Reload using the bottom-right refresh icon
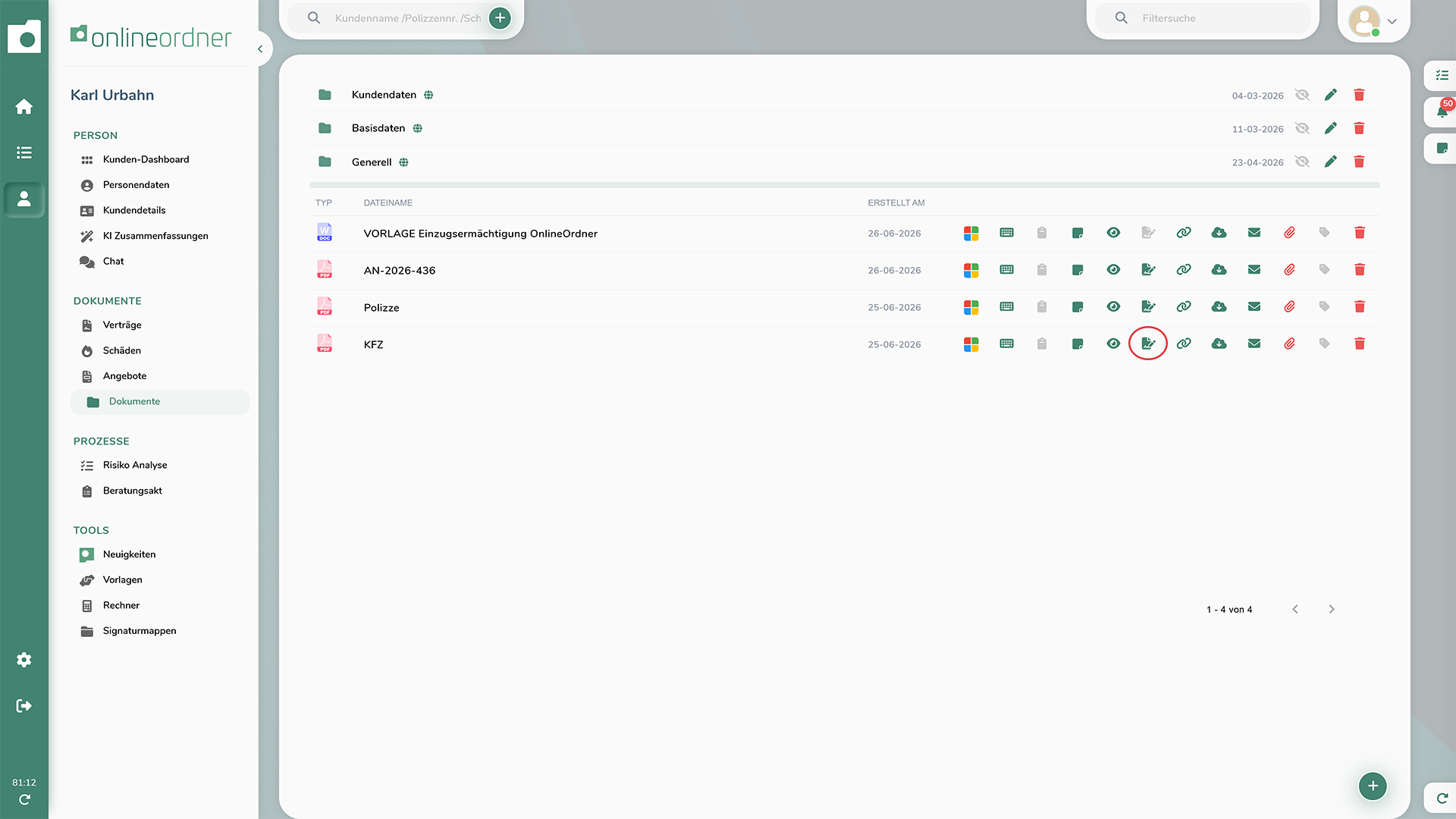The image size is (1456, 819). [x=1442, y=798]
